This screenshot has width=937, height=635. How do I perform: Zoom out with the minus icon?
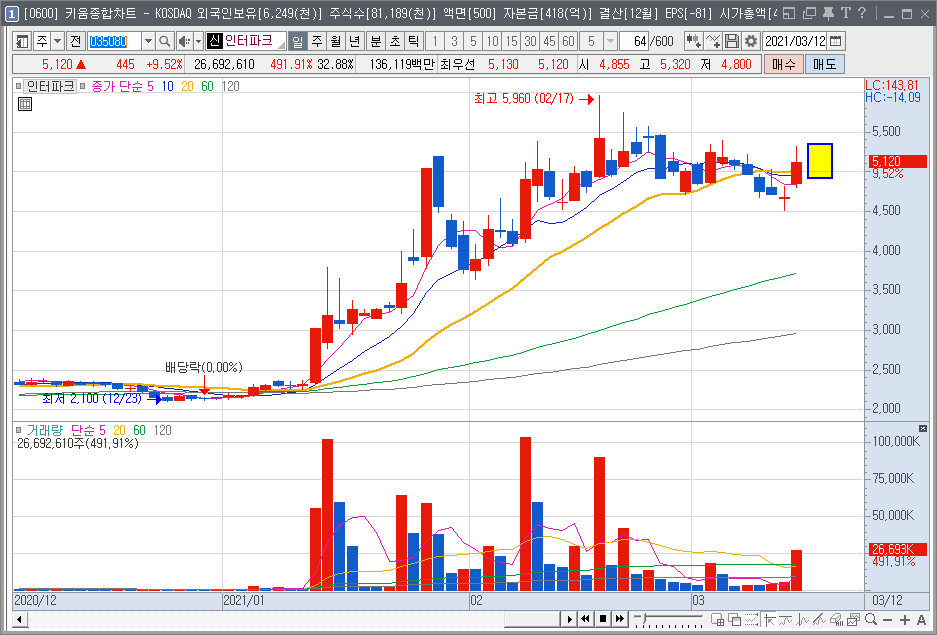click(887, 620)
